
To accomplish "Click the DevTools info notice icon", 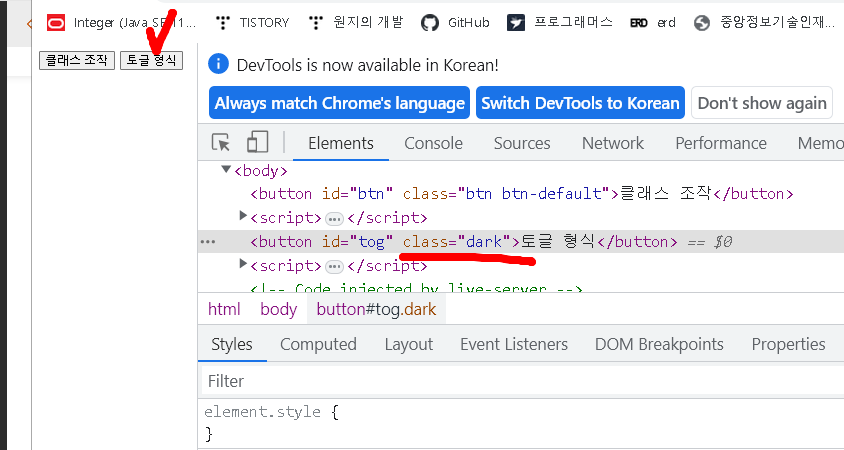I will pyautogui.click(x=219, y=65).
